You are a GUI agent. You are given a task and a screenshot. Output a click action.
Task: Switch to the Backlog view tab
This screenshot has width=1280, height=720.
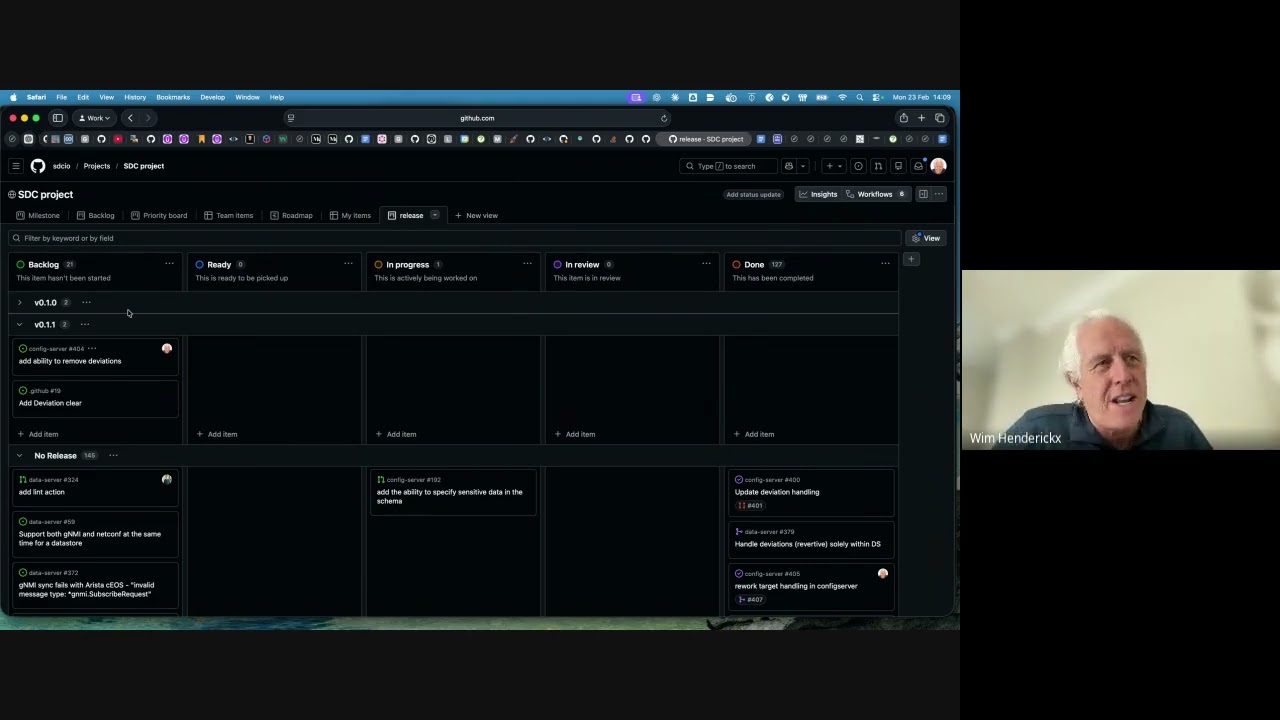click(96, 215)
